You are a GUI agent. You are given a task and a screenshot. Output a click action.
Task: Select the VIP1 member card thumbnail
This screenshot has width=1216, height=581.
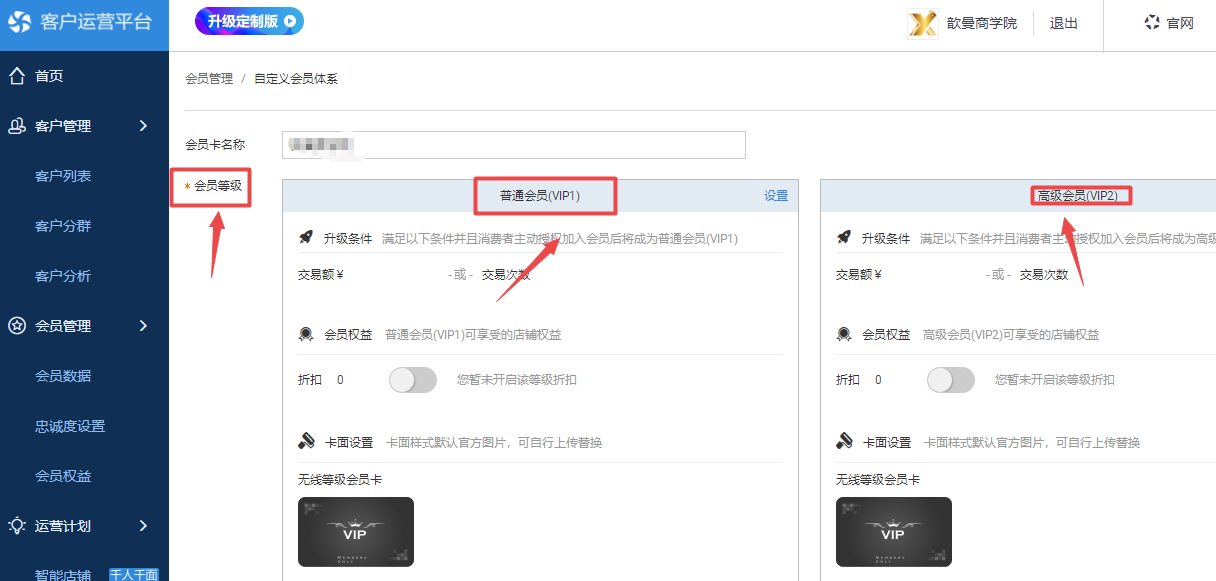click(x=356, y=532)
